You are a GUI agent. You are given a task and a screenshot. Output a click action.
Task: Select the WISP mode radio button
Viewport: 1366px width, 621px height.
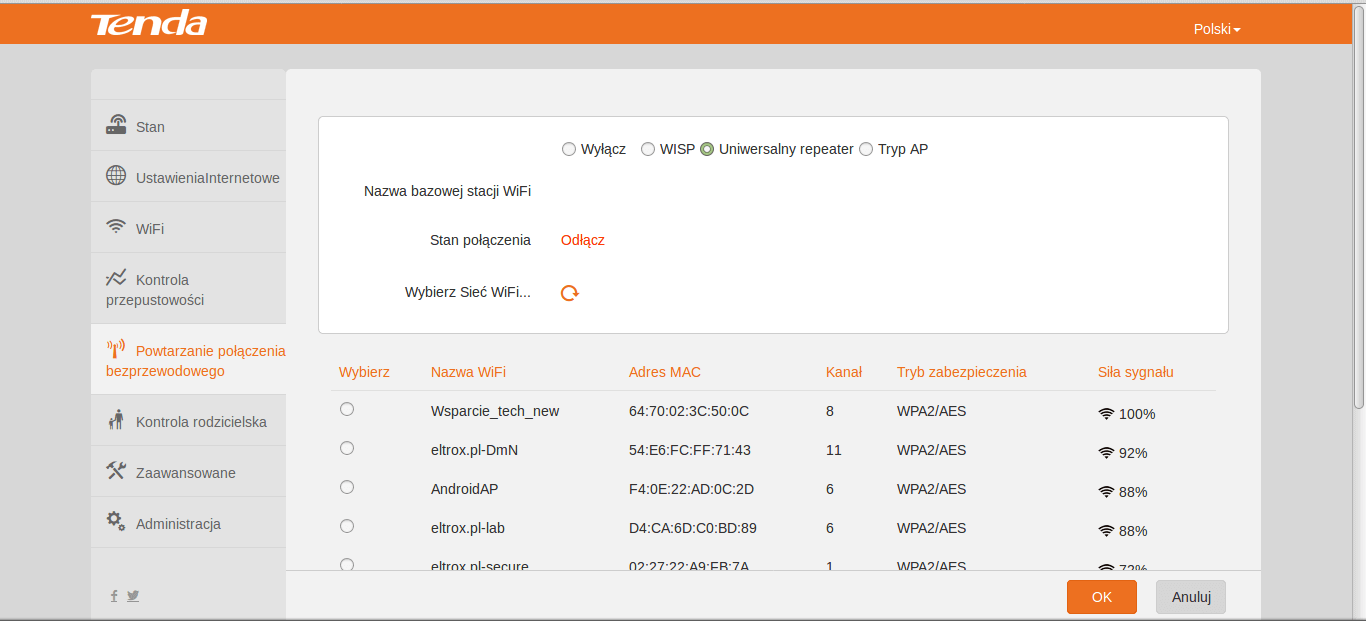coord(648,149)
